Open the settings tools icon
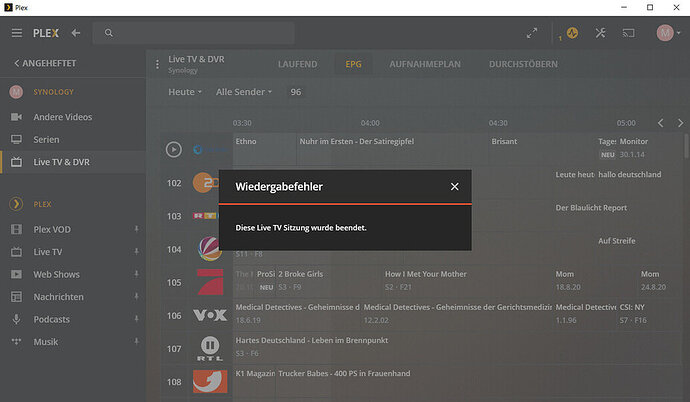The image size is (690, 402). 600,33
